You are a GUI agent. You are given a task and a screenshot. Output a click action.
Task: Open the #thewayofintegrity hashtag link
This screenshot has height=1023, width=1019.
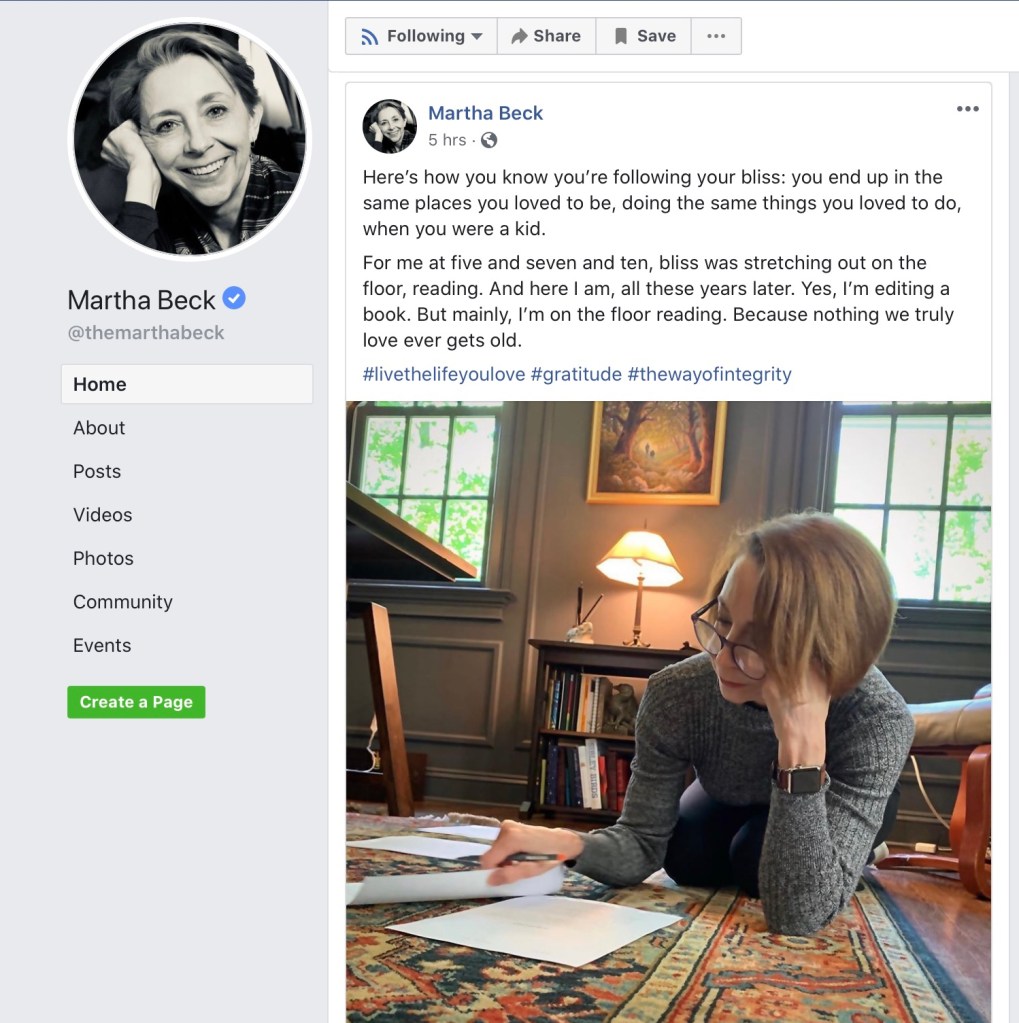pos(709,374)
